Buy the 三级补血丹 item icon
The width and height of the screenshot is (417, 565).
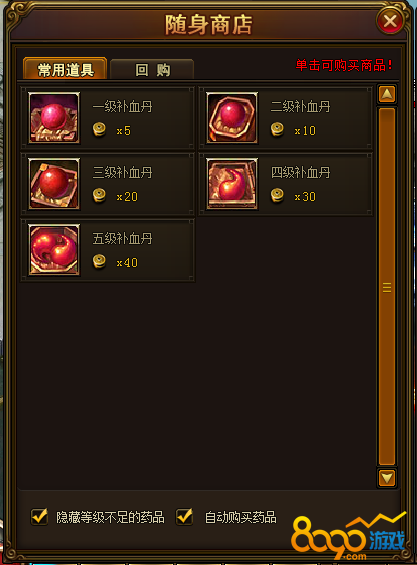(54, 183)
